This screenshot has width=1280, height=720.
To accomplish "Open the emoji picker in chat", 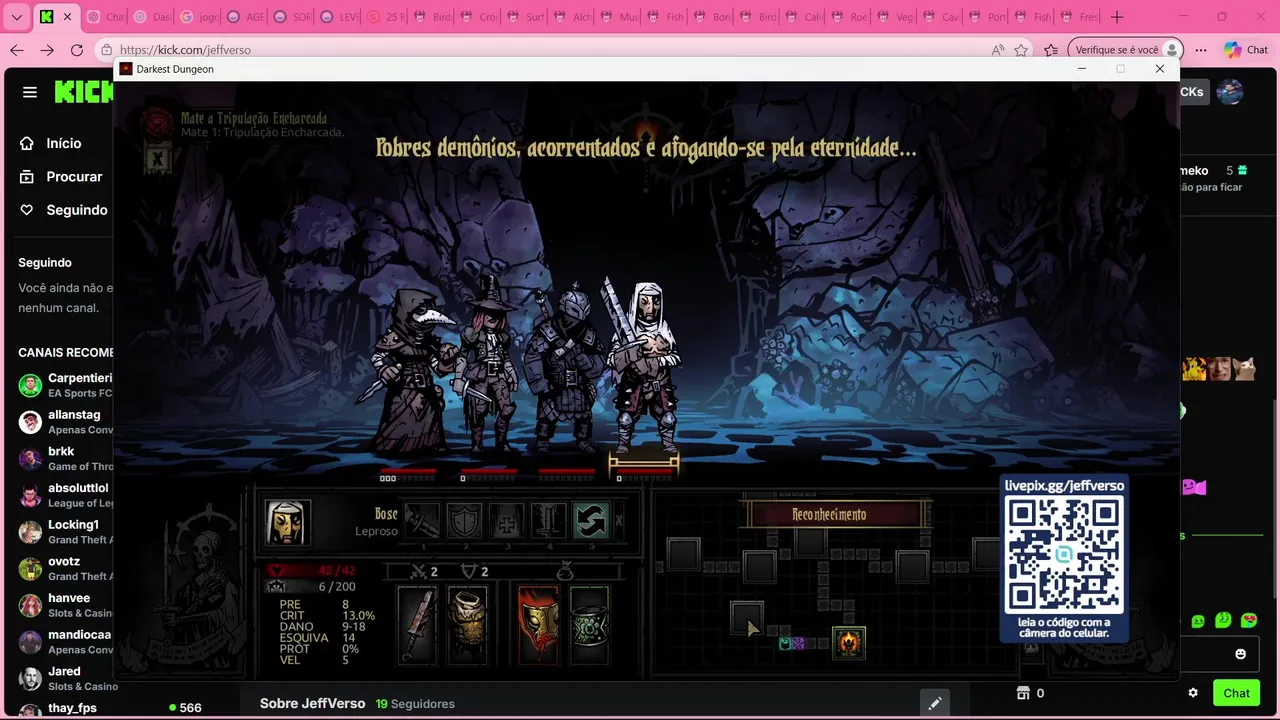I will [1241, 654].
